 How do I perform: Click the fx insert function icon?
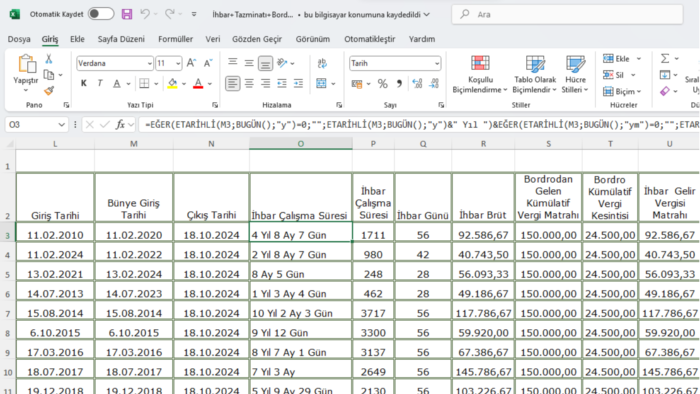(x=120, y=124)
